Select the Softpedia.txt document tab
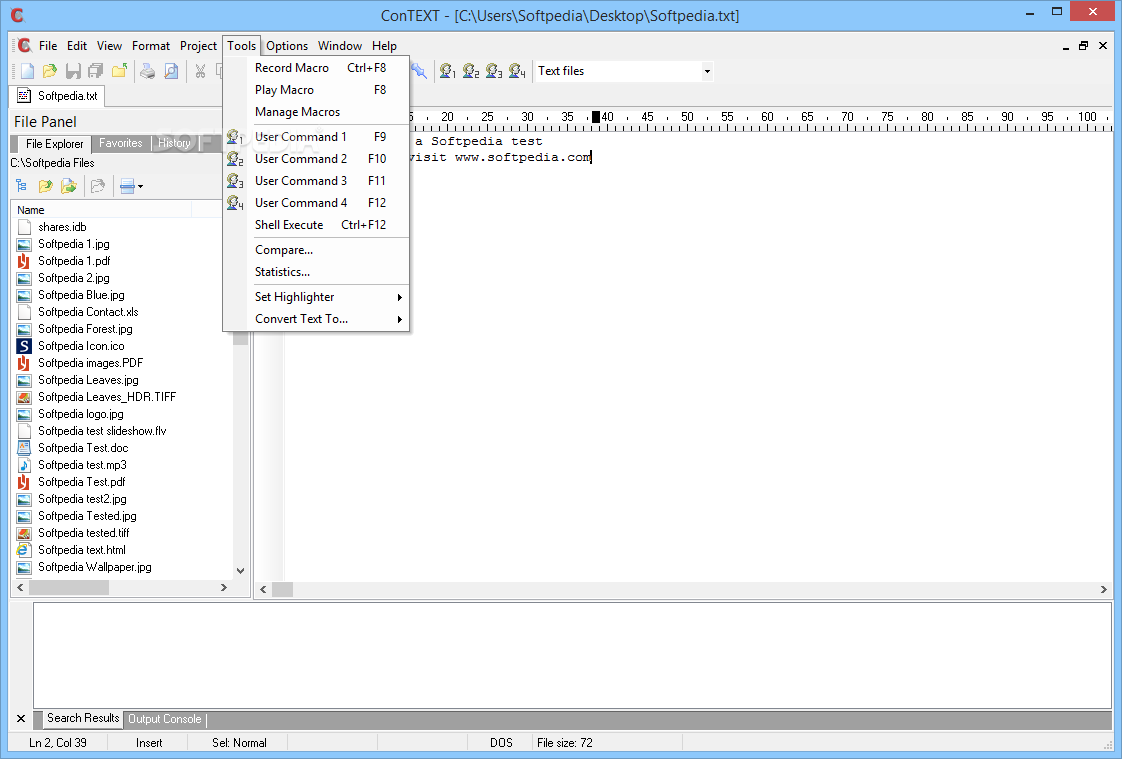Image resolution: width=1122 pixels, height=759 pixels. tap(57, 96)
